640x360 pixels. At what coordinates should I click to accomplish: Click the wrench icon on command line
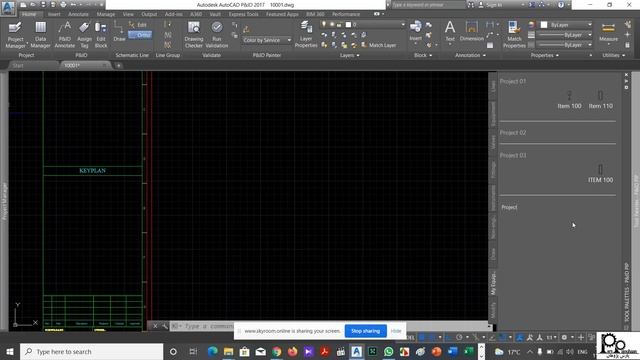(165, 326)
